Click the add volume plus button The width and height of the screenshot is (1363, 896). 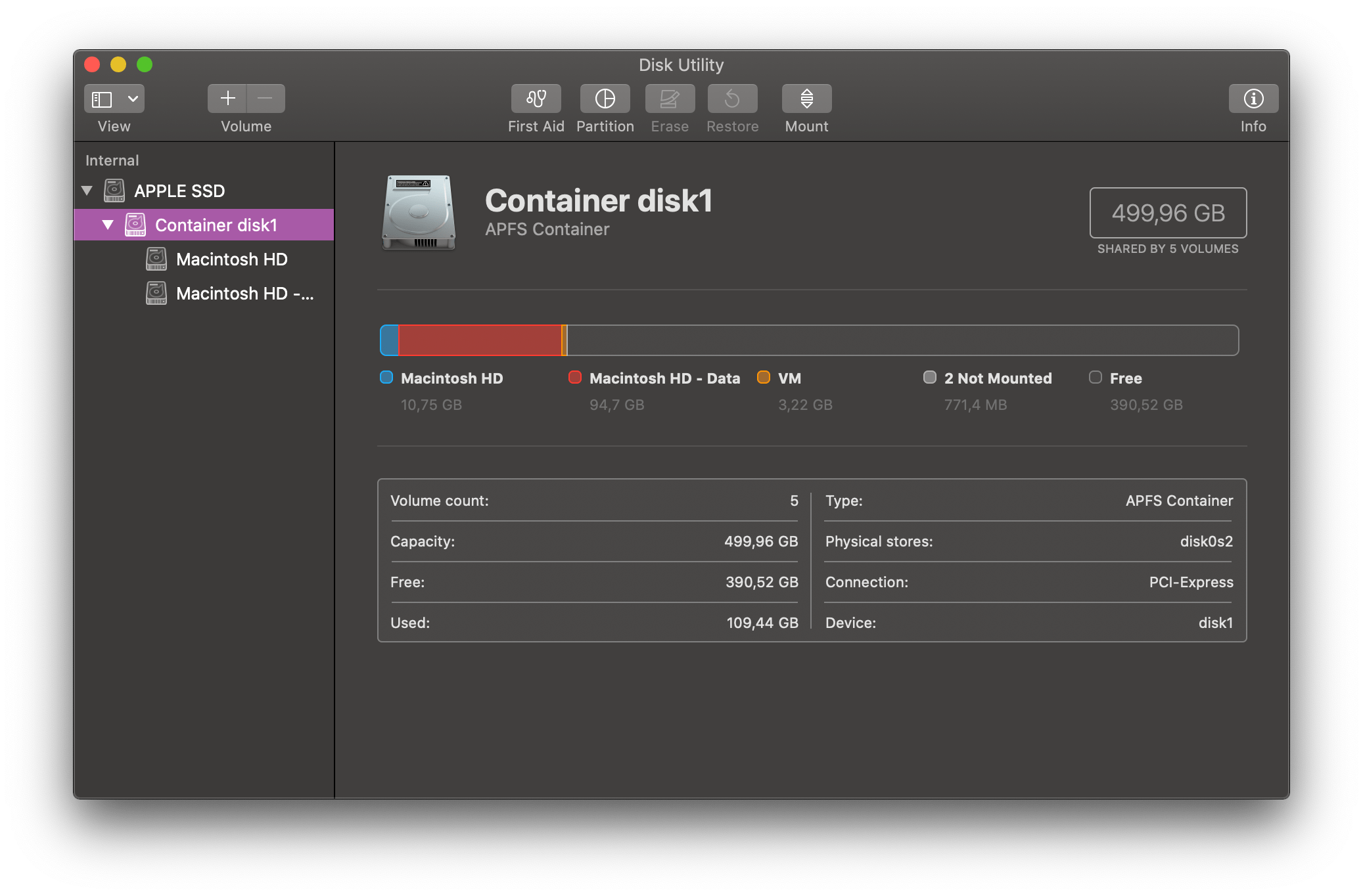coord(227,99)
